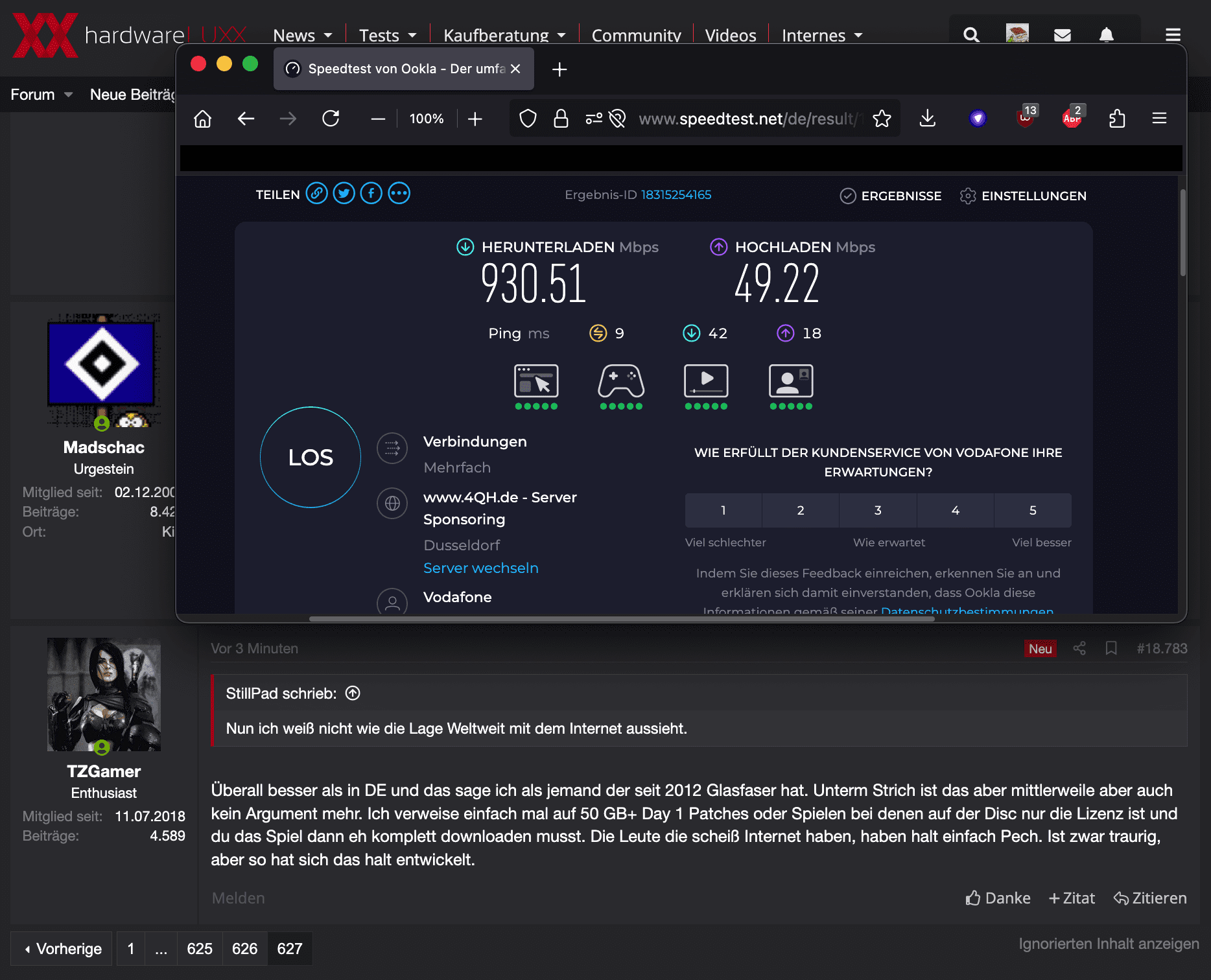Open Madschac's profile name
The image size is (1211, 980).
pyautogui.click(x=104, y=447)
